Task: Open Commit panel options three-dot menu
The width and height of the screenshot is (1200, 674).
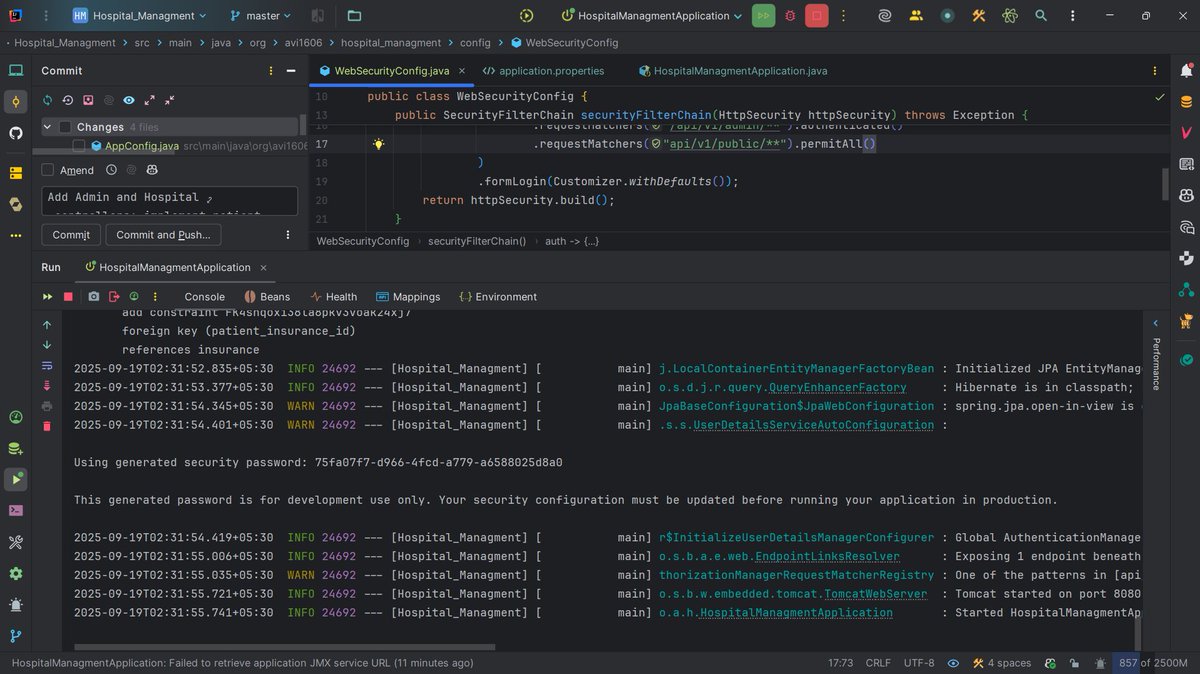Action: coord(271,71)
